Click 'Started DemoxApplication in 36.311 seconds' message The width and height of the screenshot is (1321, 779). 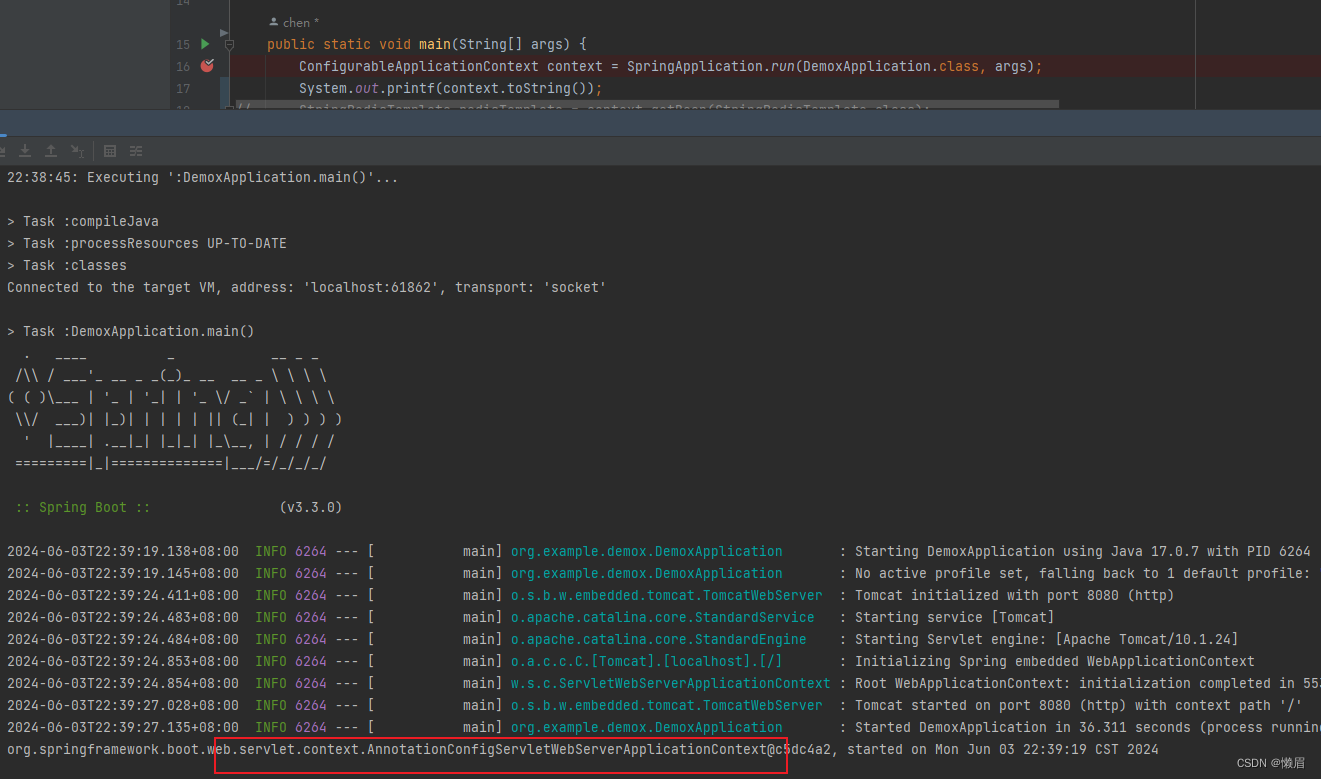[x=1087, y=727]
